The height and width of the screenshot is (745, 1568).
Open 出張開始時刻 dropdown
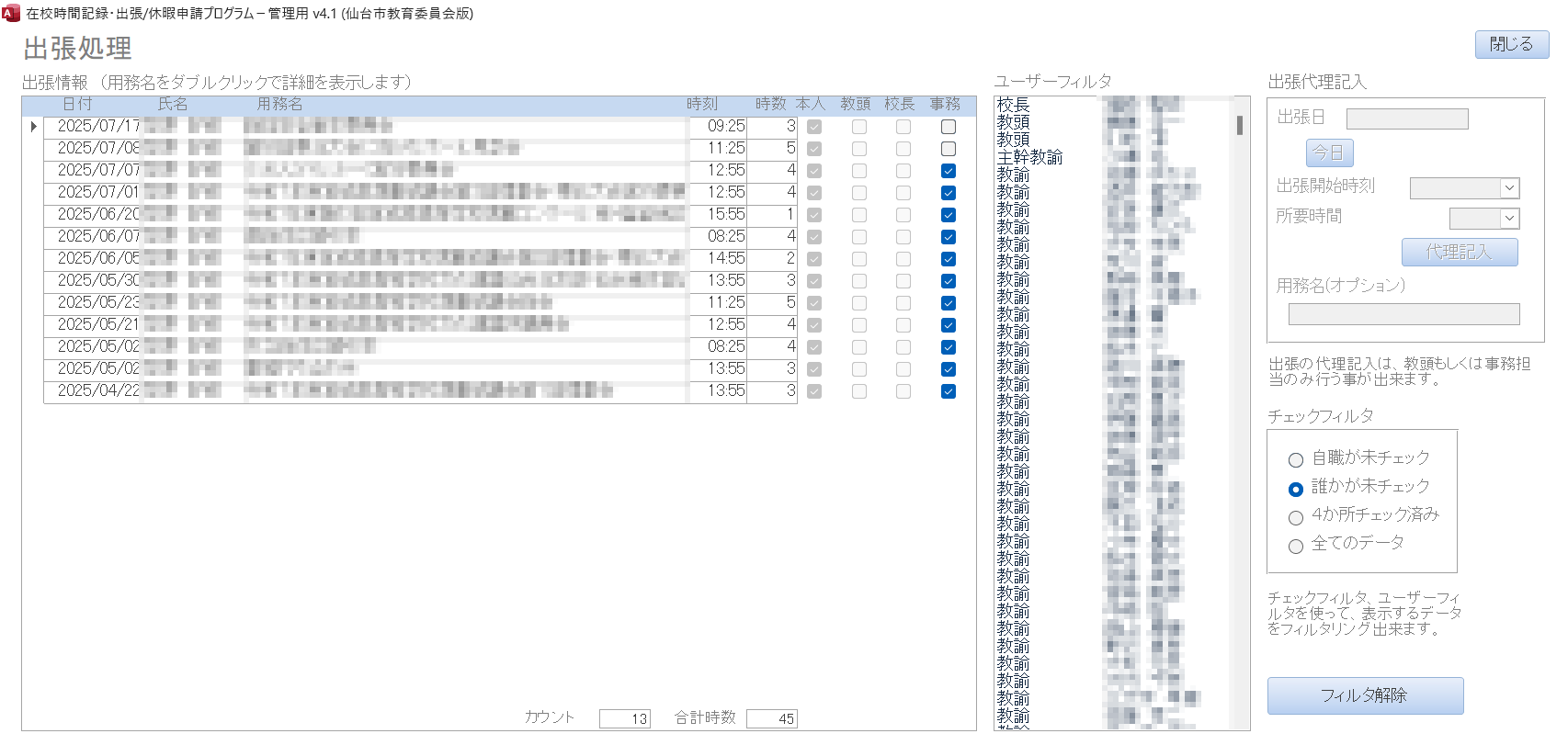coord(1509,188)
